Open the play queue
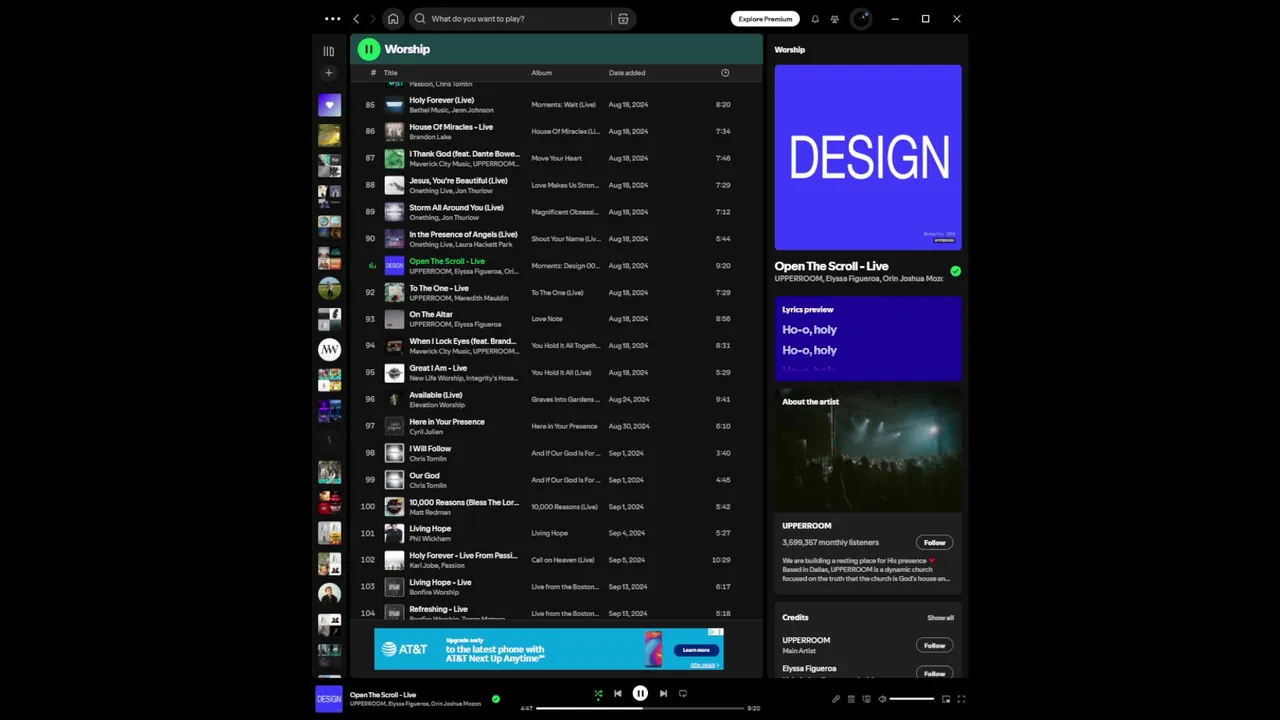The height and width of the screenshot is (720, 1280). pyautogui.click(x=851, y=699)
